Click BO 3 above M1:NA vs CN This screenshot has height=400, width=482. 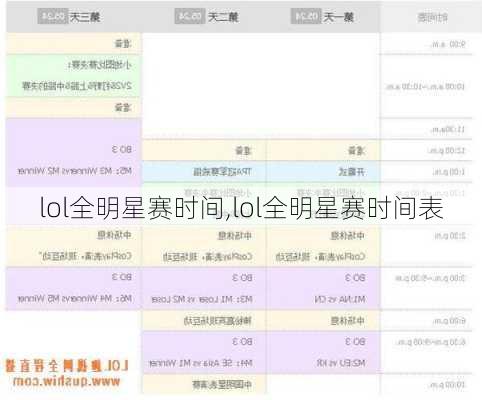[355, 278]
